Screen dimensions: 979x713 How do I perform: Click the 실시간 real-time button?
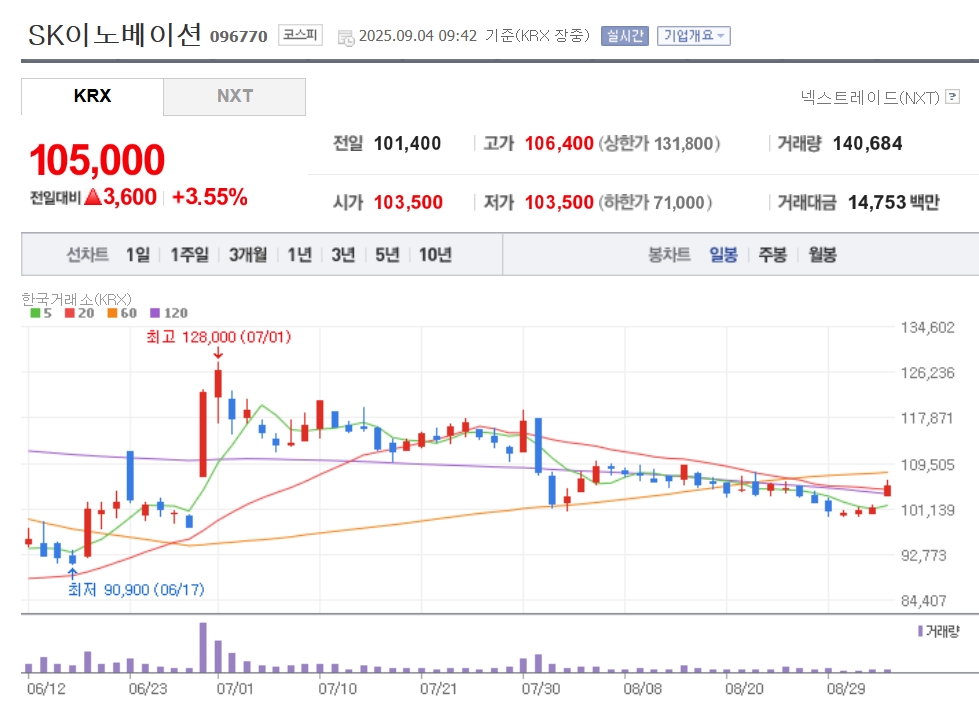(625, 36)
